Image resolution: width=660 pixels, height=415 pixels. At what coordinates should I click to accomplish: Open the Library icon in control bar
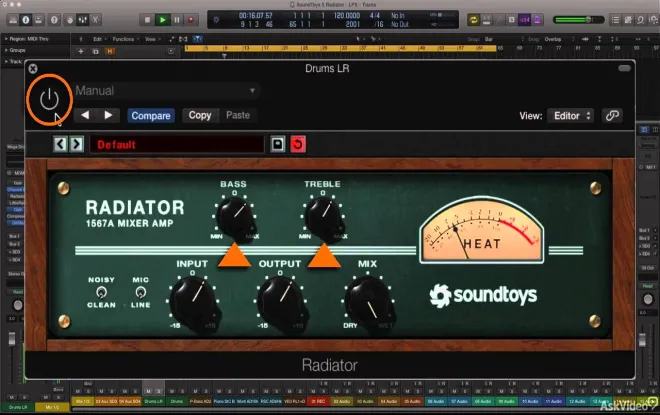point(13,20)
